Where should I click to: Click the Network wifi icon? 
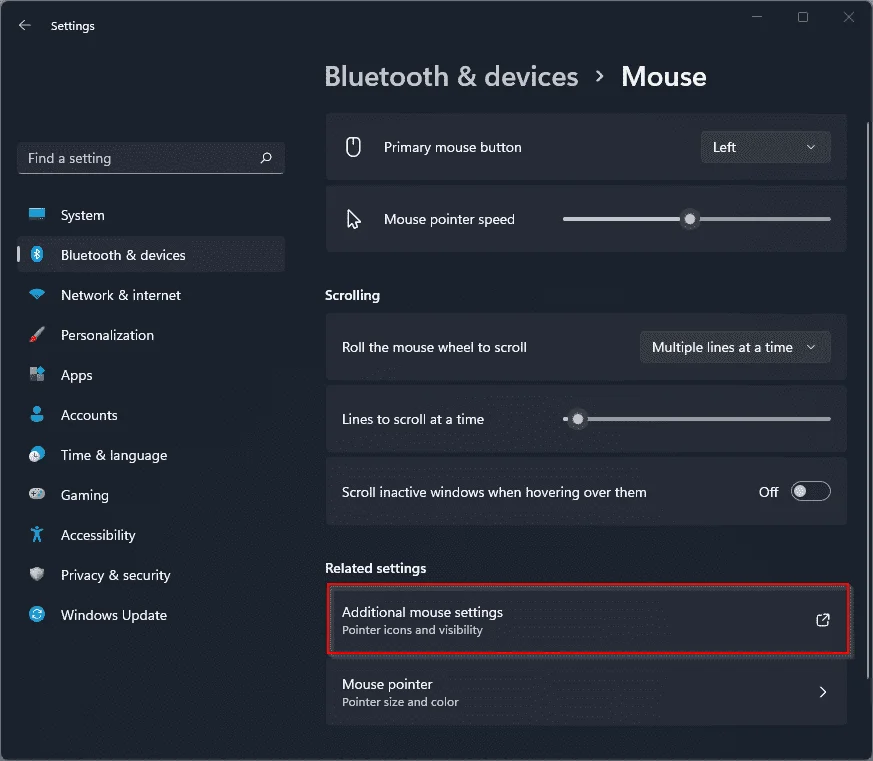37,294
